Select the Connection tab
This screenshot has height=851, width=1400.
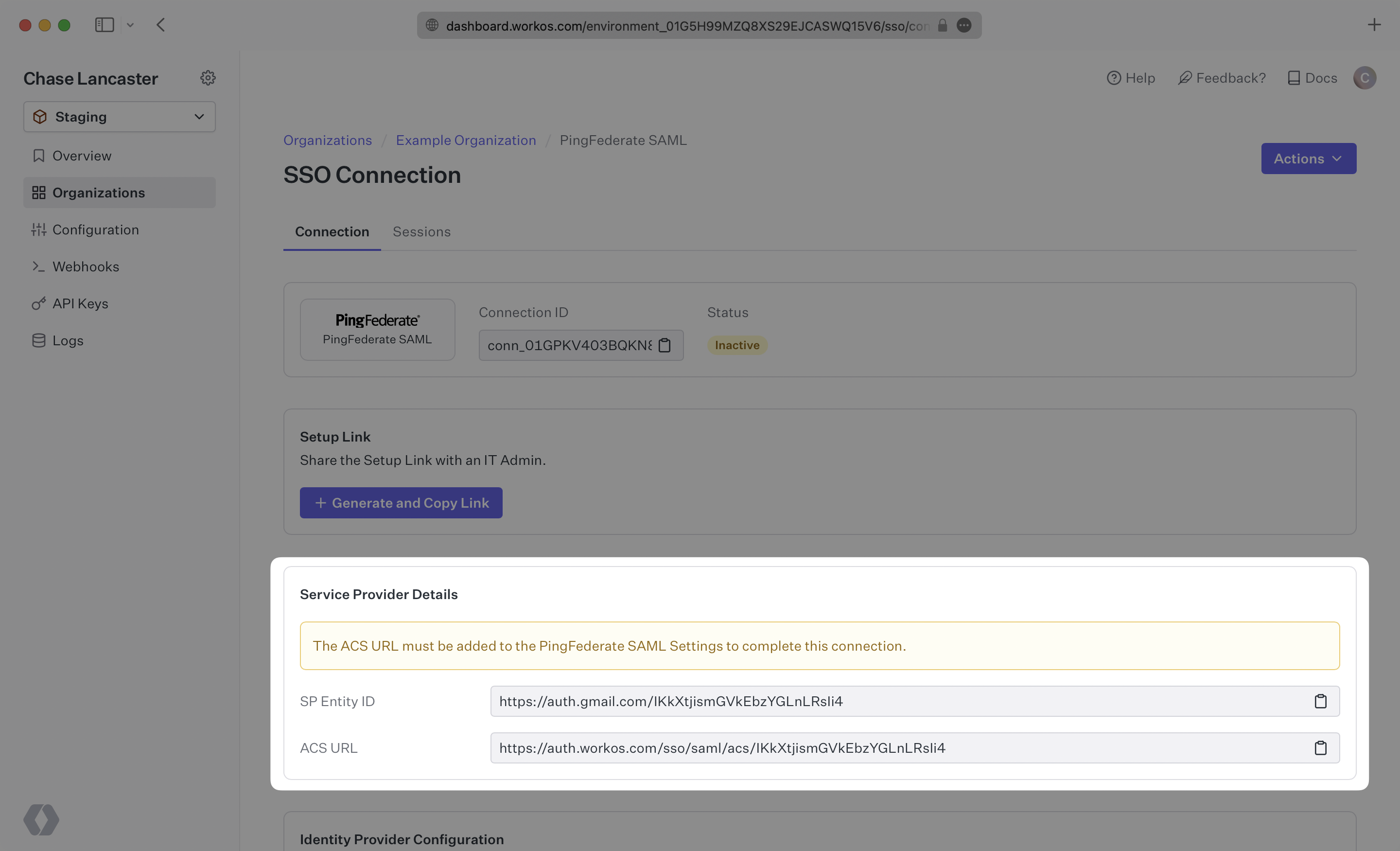tap(332, 231)
